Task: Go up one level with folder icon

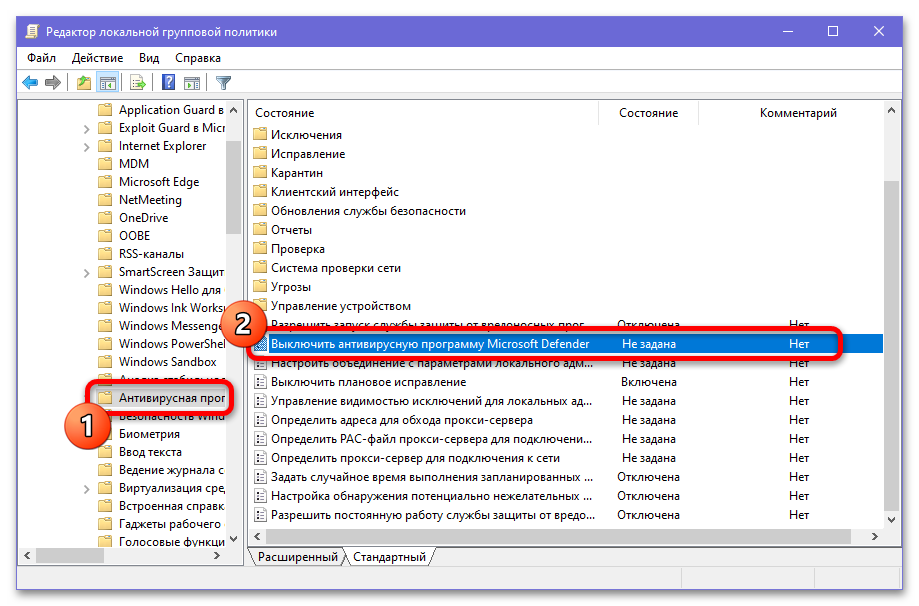Action: pos(84,83)
